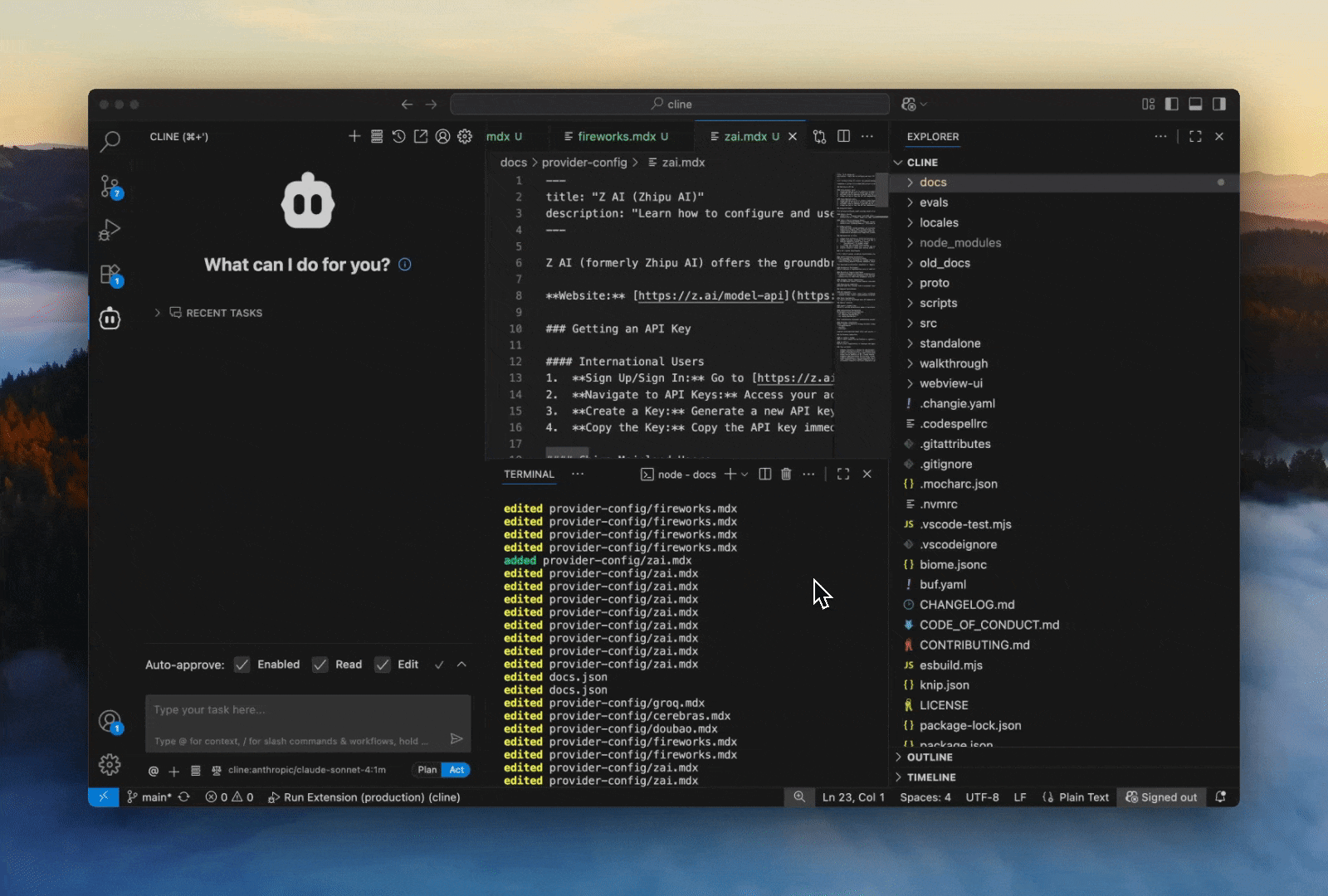Open Cline settings gear in panel header
1328x896 pixels.
point(465,136)
